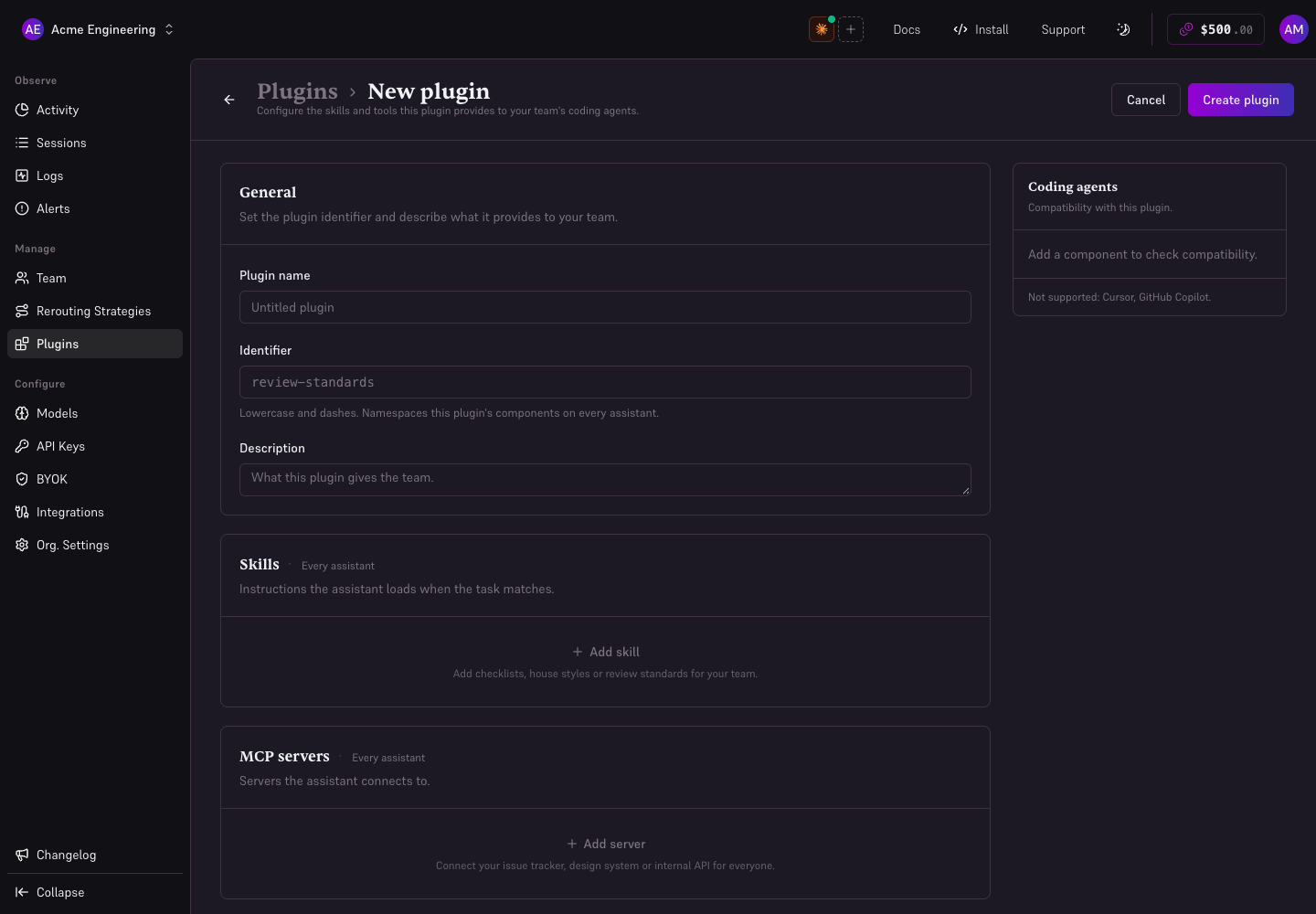Click the Logs pulse icon
The image size is (1316, 914).
click(22, 175)
